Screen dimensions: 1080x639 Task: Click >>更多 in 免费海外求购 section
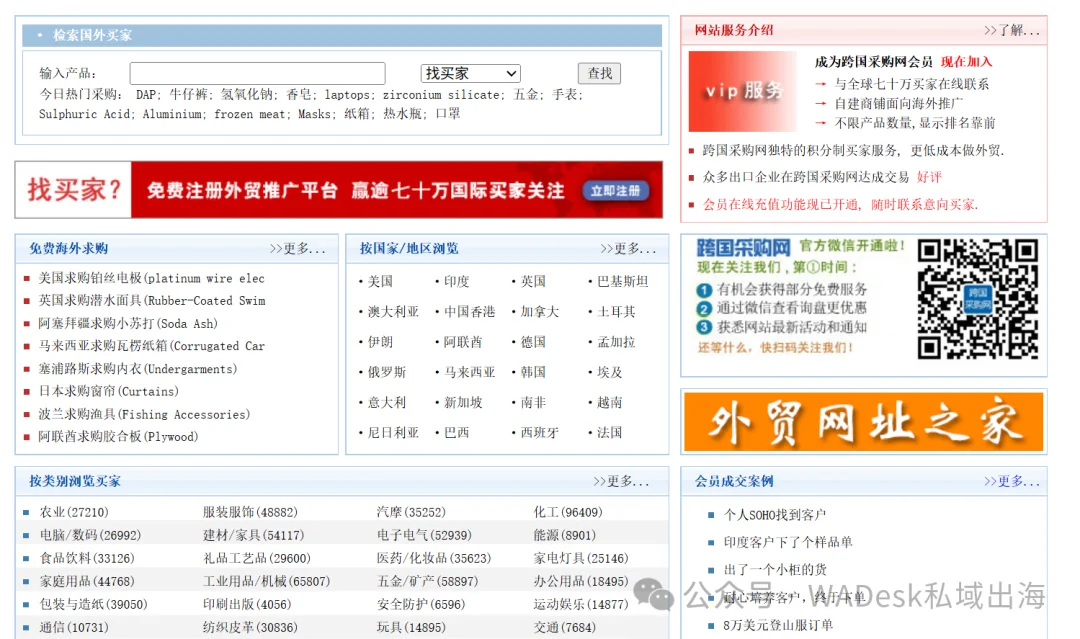tap(297, 249)
